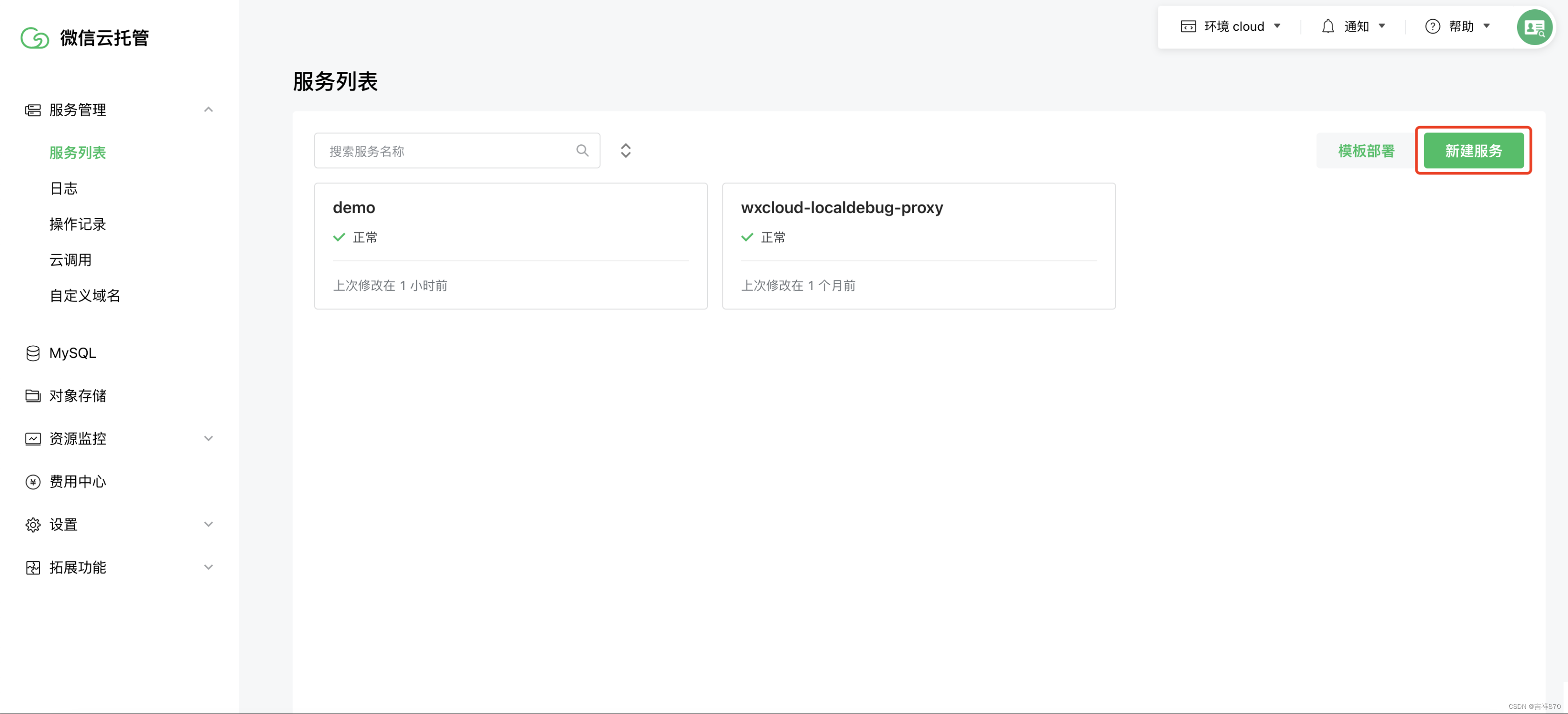Click the 环境 cloud label
This screenshot has width=1568, height=714.
coord(1235,26)
